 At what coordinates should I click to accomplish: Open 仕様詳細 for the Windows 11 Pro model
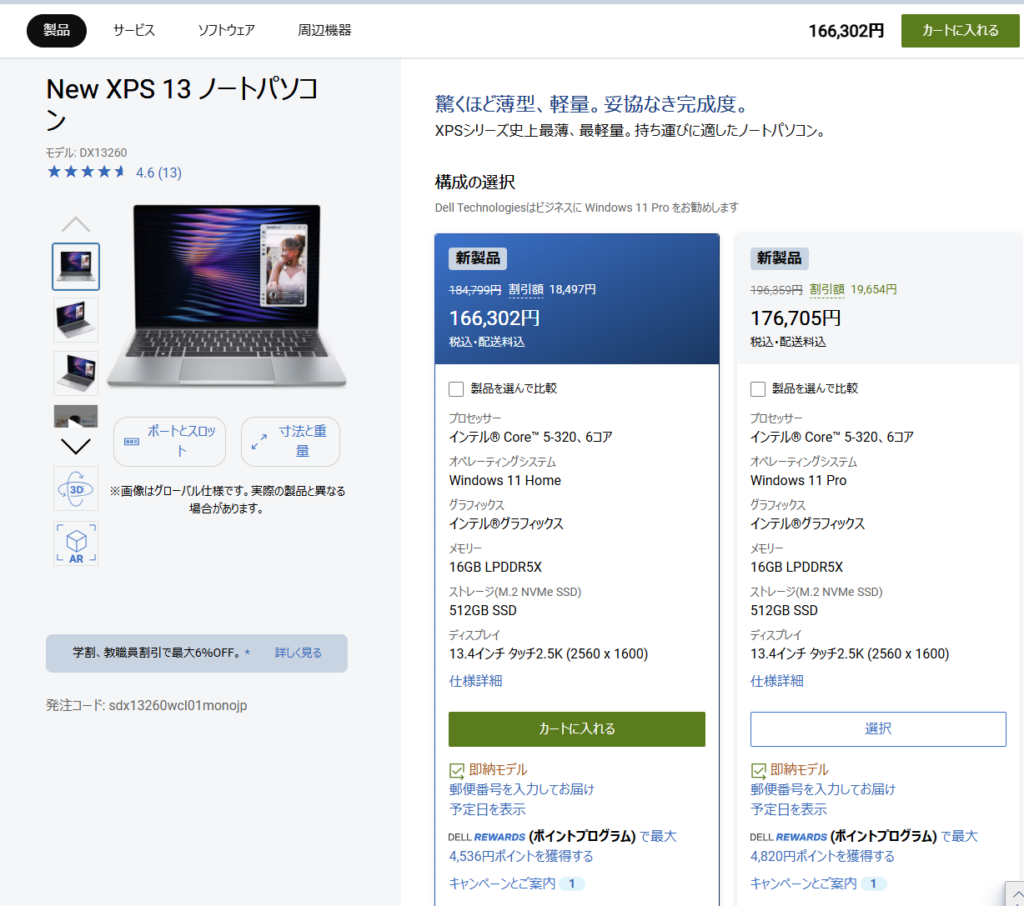[776, 681]
